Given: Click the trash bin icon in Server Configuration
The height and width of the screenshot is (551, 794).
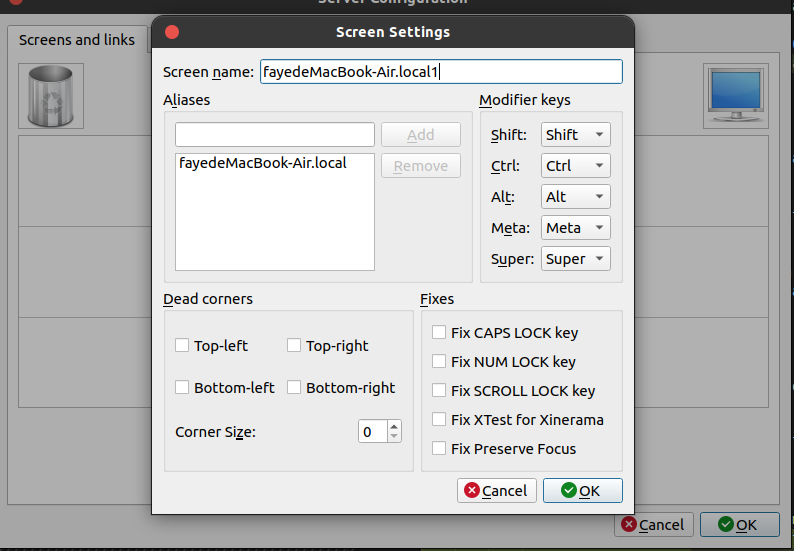Looking at the screenshot, I should click(x=51, y=96).
